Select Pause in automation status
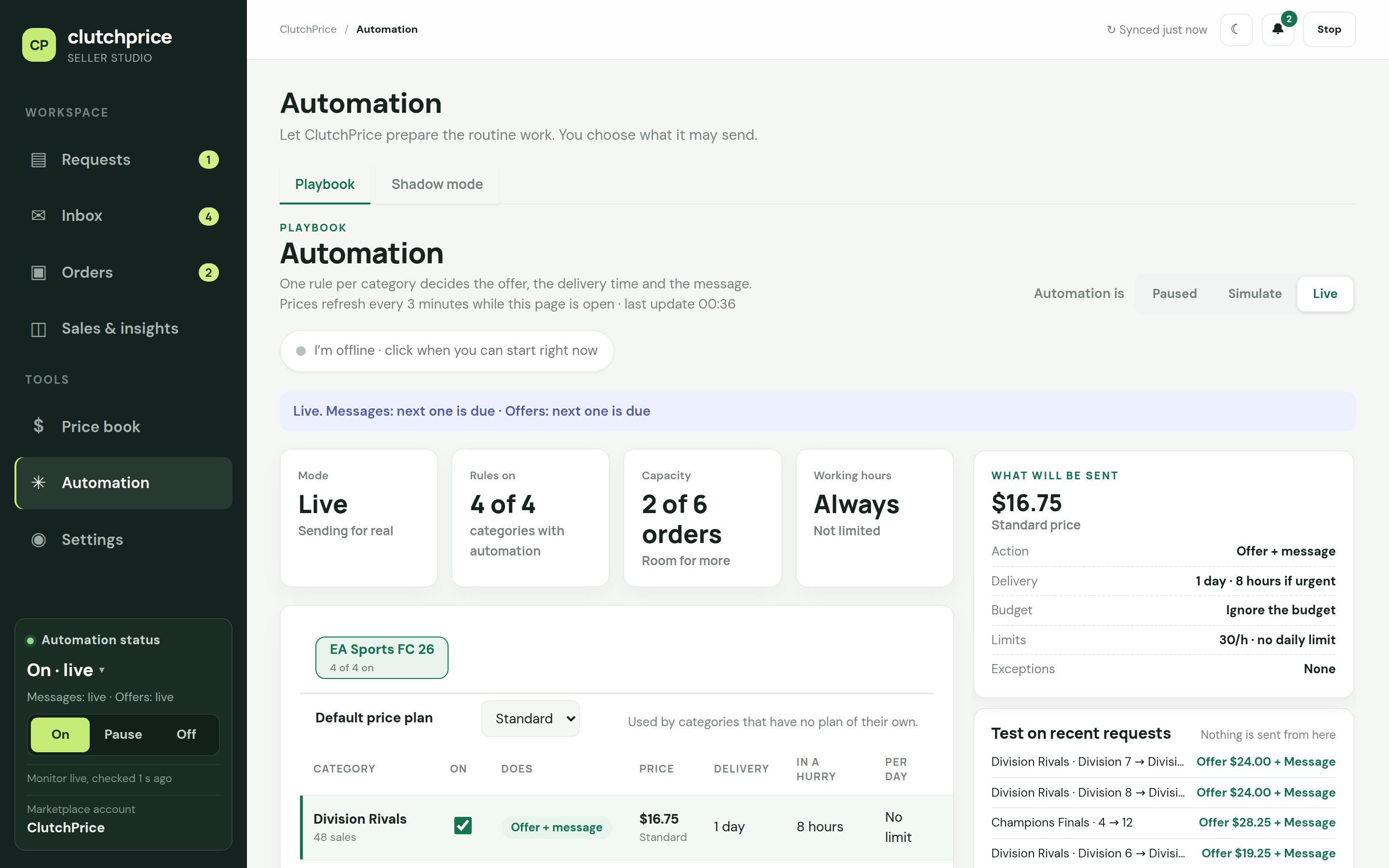Viewport: 1389px width, 868px height. 123,734
